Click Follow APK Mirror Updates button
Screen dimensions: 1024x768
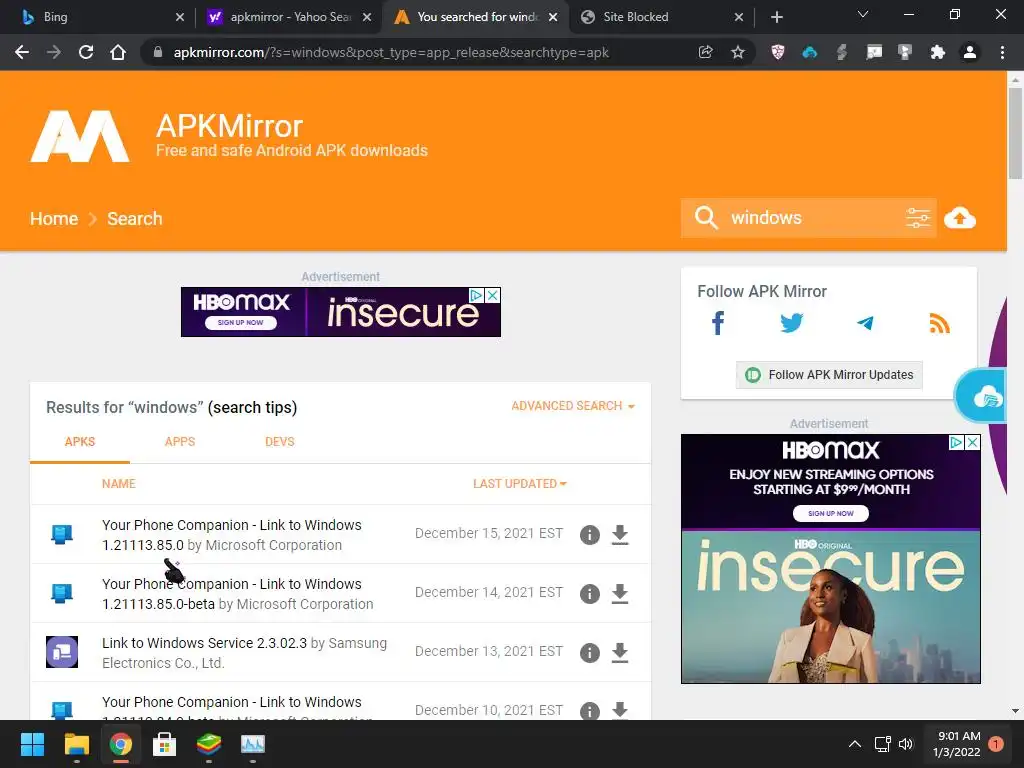tap(829, 375)
